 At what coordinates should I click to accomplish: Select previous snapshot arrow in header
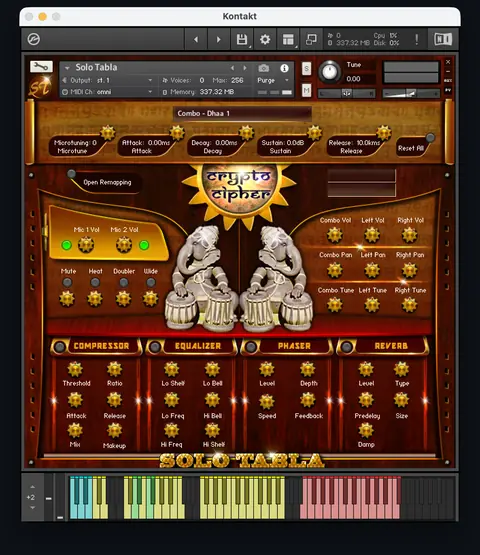point(233,68)
